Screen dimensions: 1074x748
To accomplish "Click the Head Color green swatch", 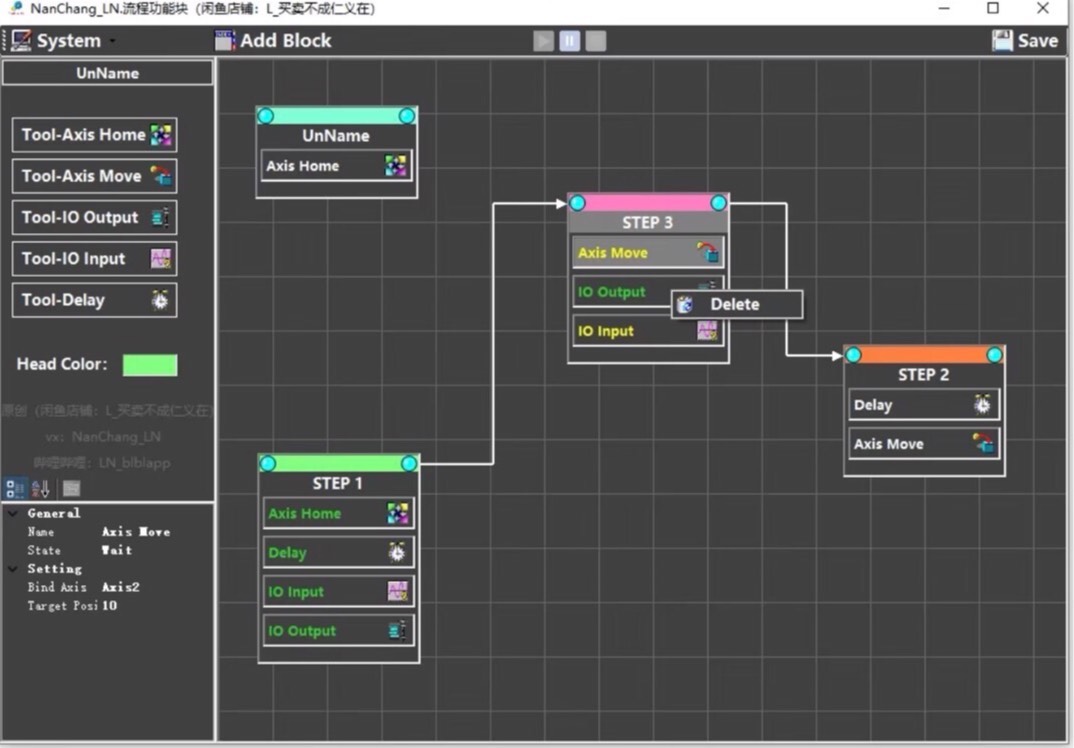I will tap(150, 365).
